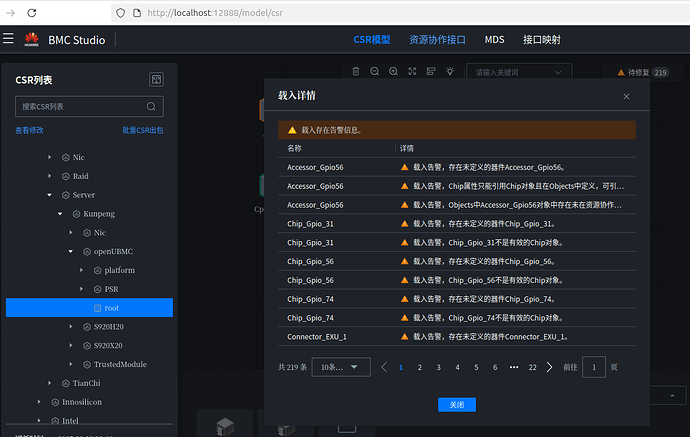Go to the next page of alerts
The width and height of the screenshot is (690, 437).
(x=549, y=367)
